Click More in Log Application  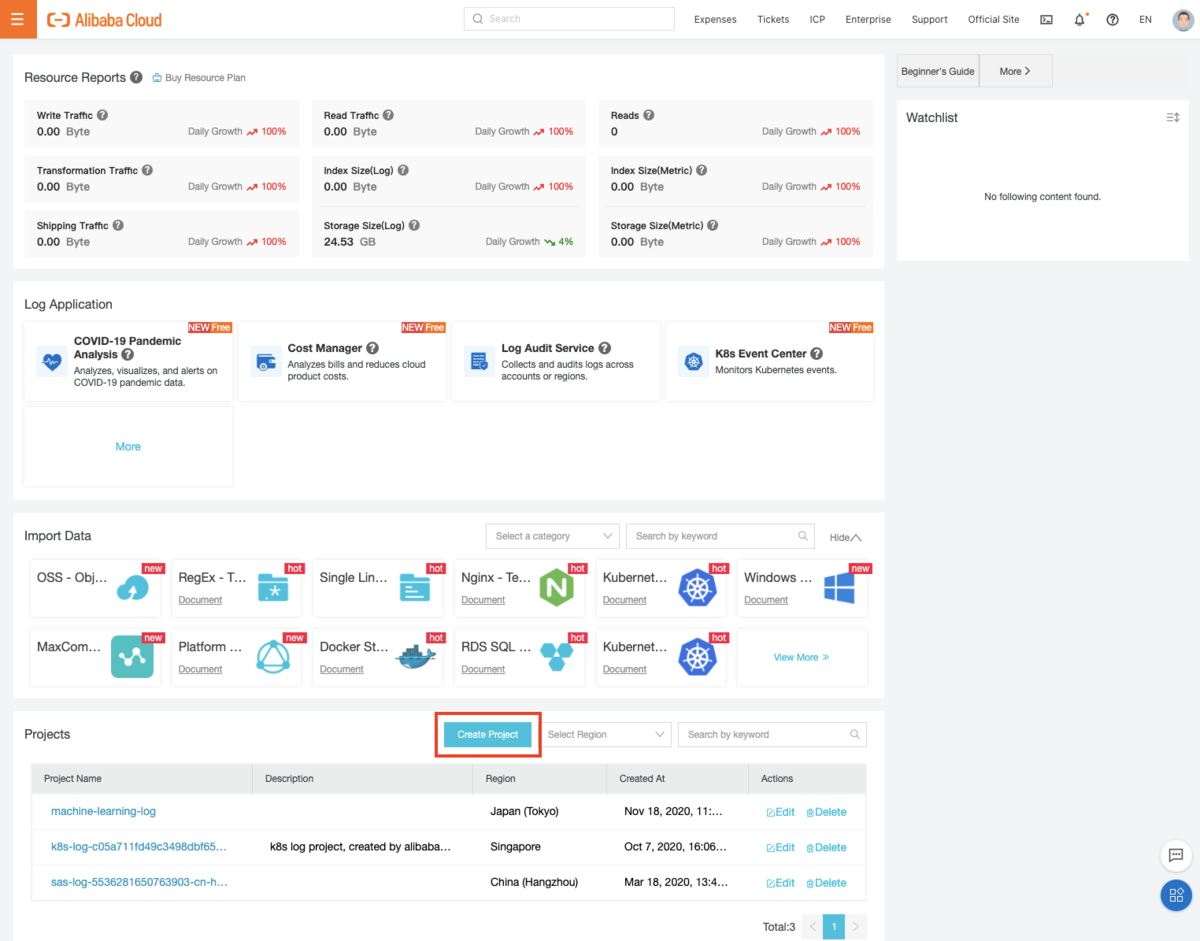click(128, 446)
